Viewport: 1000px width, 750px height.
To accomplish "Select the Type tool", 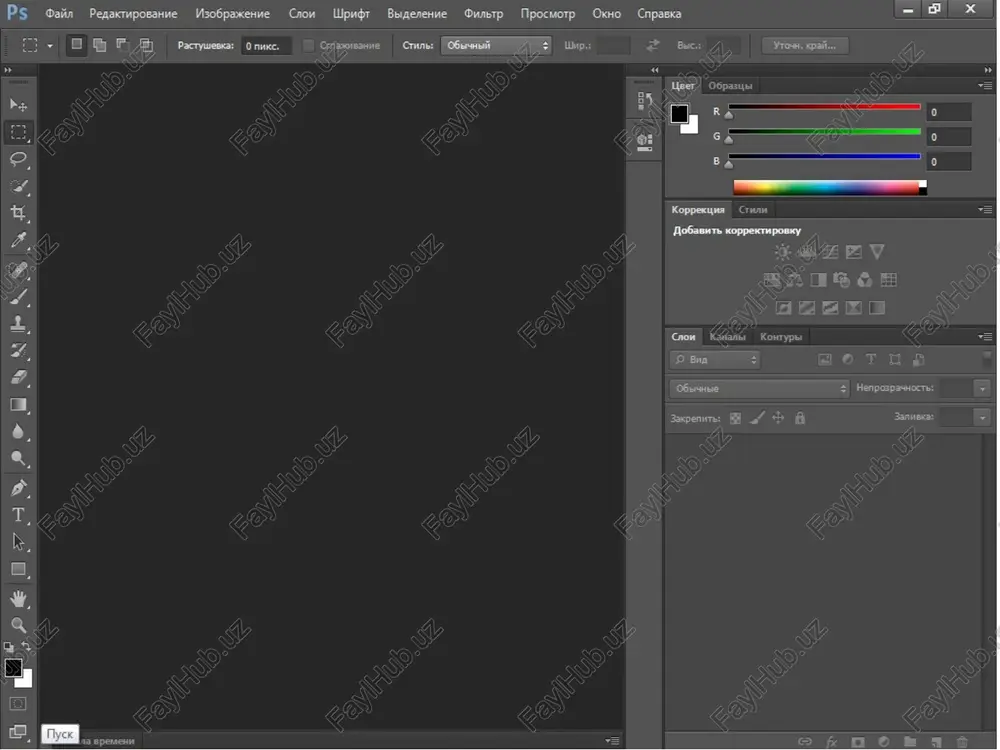I will (18, 515).
